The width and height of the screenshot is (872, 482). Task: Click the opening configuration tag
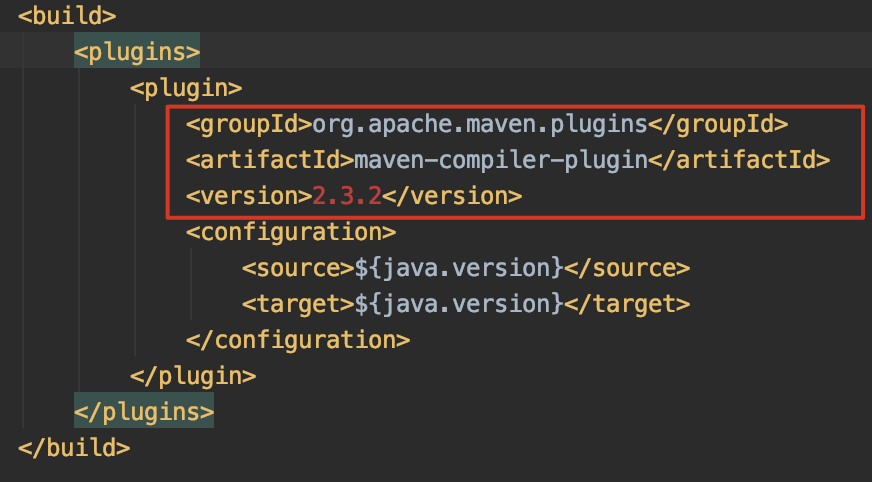click(x=291, y=232)
